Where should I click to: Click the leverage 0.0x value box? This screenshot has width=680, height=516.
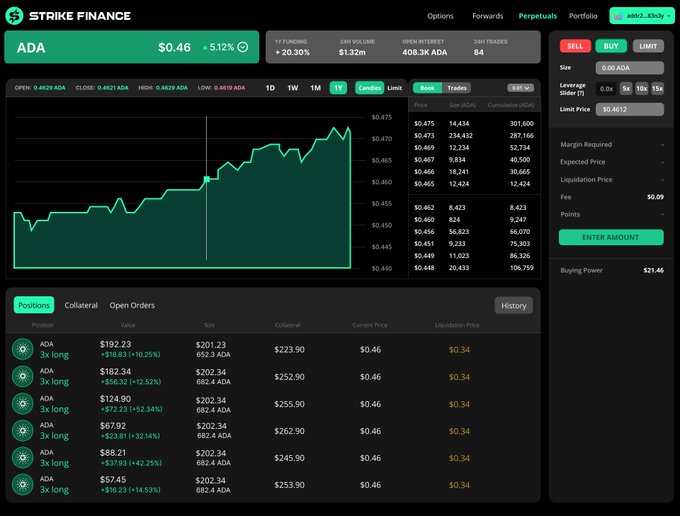click(606, 88)
